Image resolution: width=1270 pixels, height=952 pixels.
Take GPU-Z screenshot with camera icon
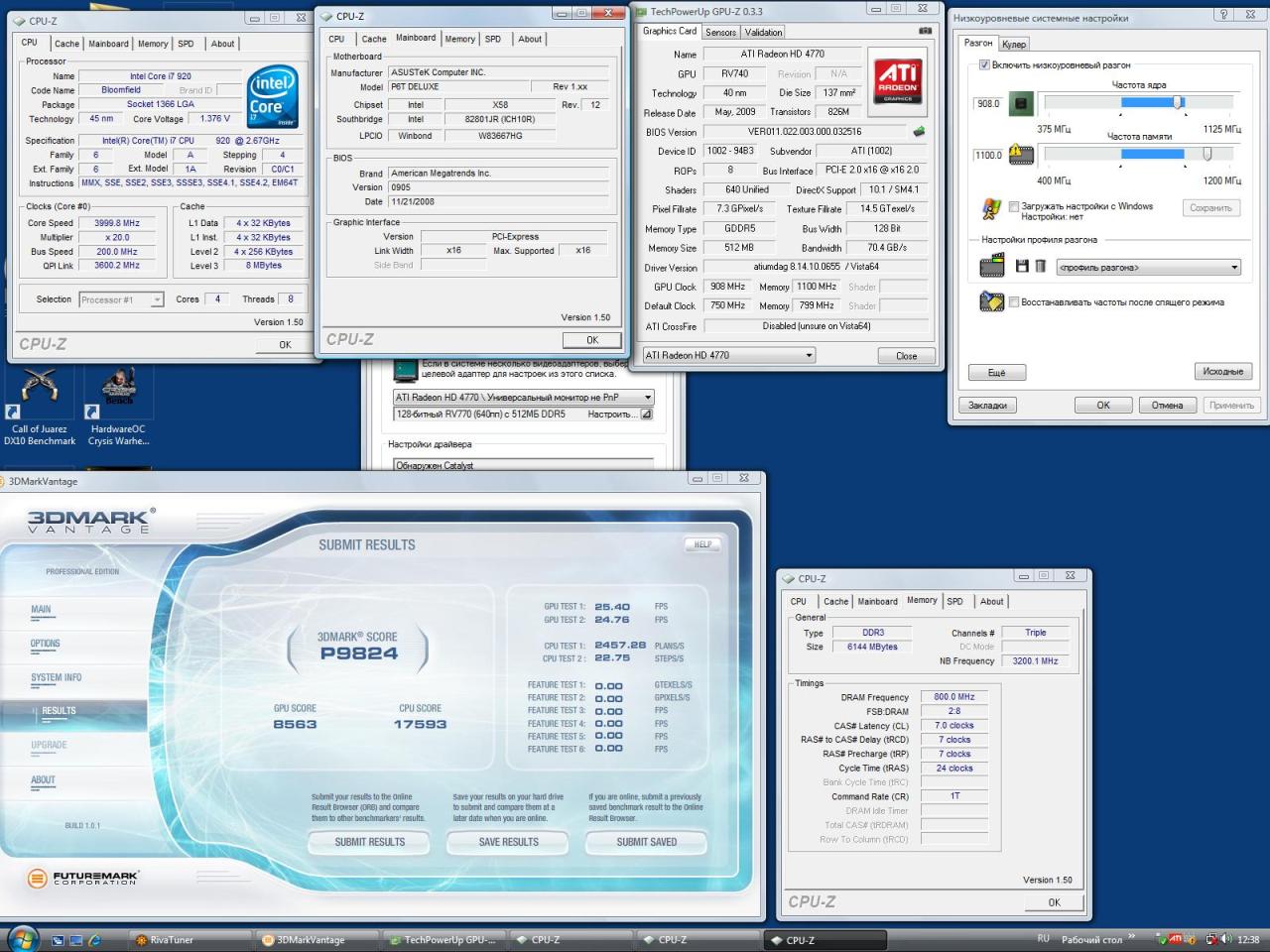[926, 31]
